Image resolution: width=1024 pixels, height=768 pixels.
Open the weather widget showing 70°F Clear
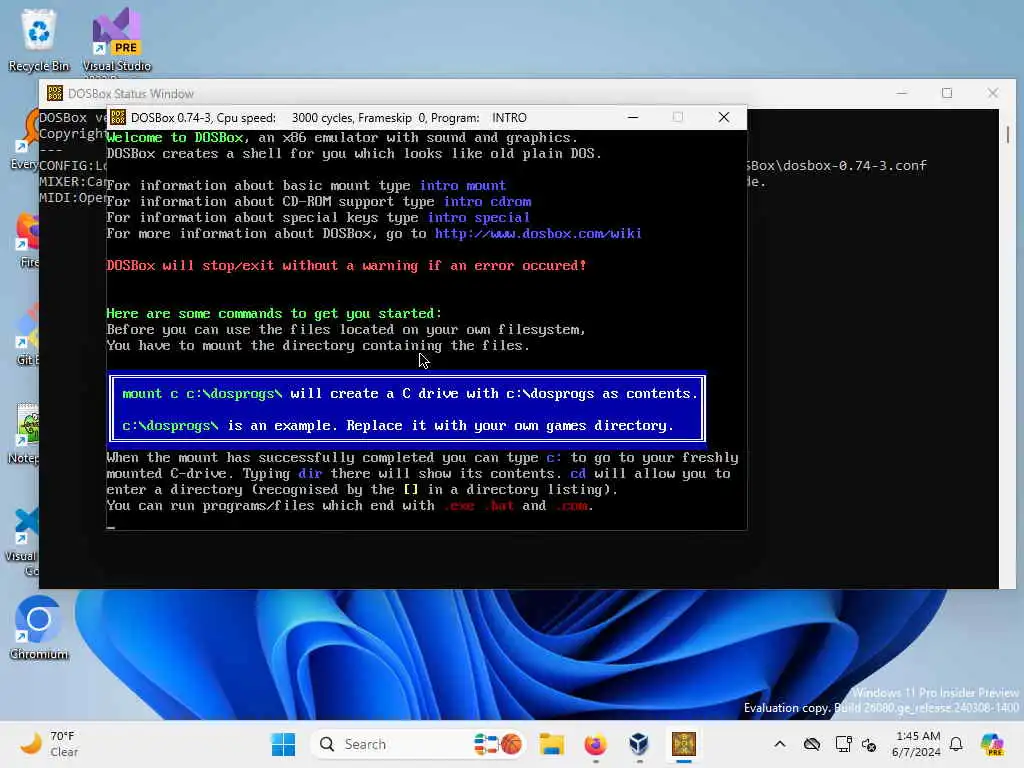tap(49, 744)
